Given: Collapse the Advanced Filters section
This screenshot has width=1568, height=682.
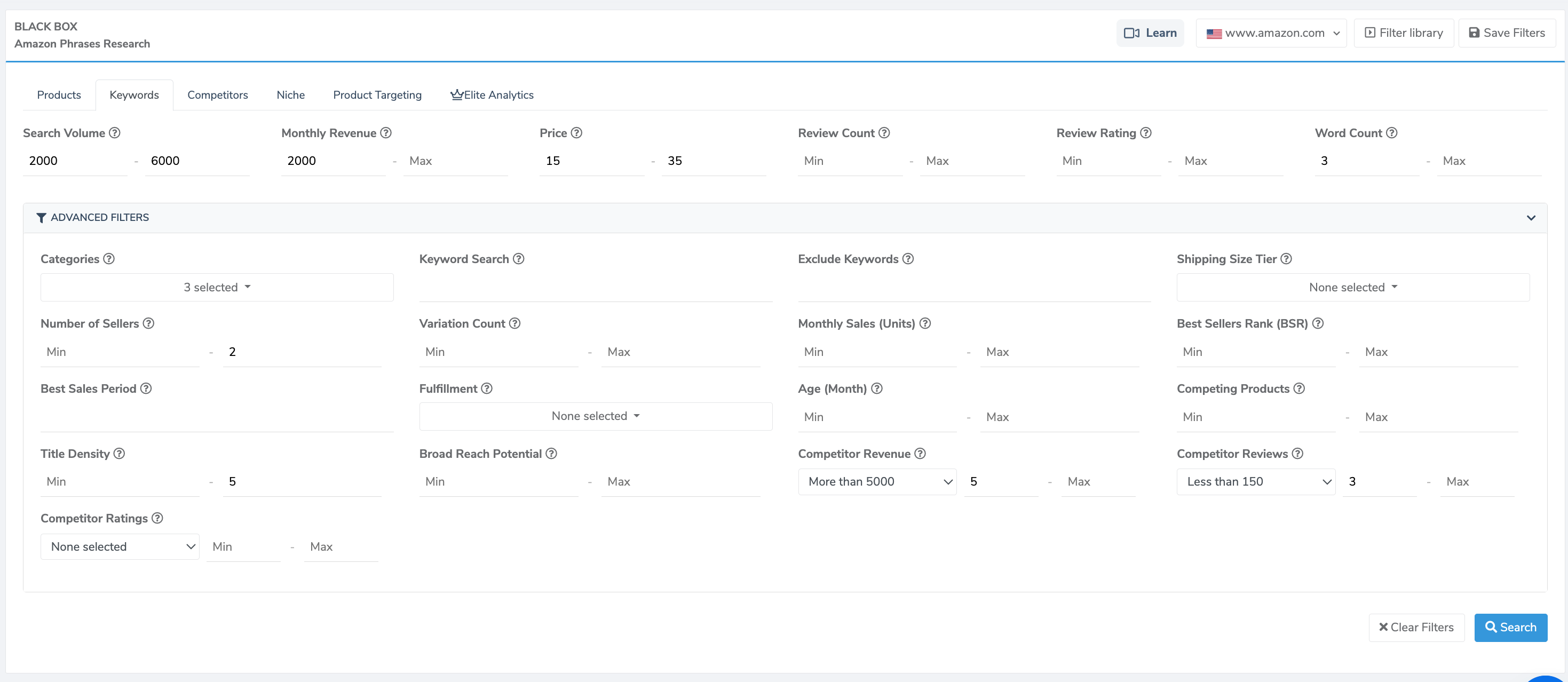Looking at the screenshot, I should pos(1531,217).
